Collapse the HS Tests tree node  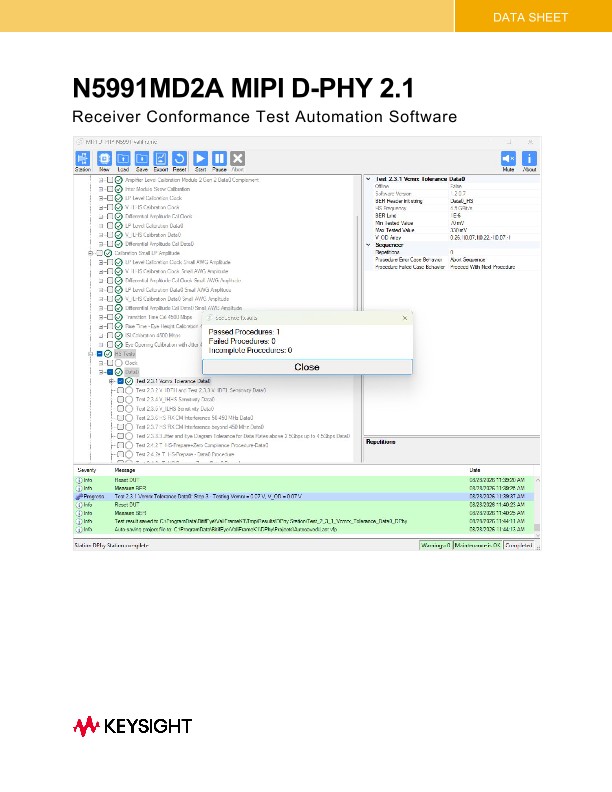point(91,354)
